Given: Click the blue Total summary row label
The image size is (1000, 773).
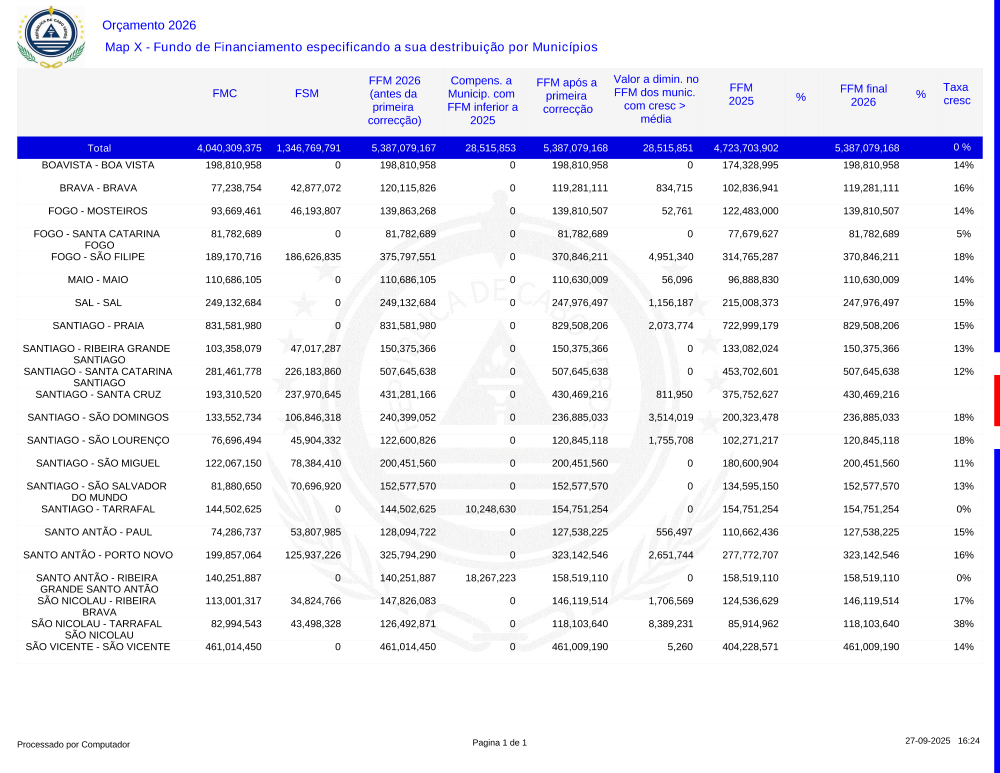Looking at the screenshot, I should point(99,148).
